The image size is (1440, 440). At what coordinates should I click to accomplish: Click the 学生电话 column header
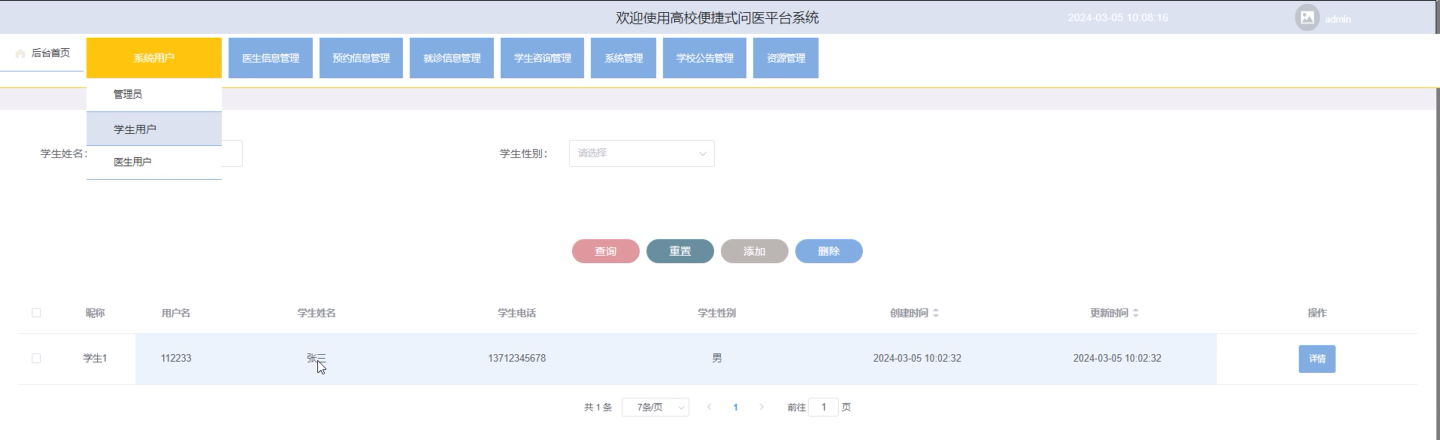[x=517, y=313]
